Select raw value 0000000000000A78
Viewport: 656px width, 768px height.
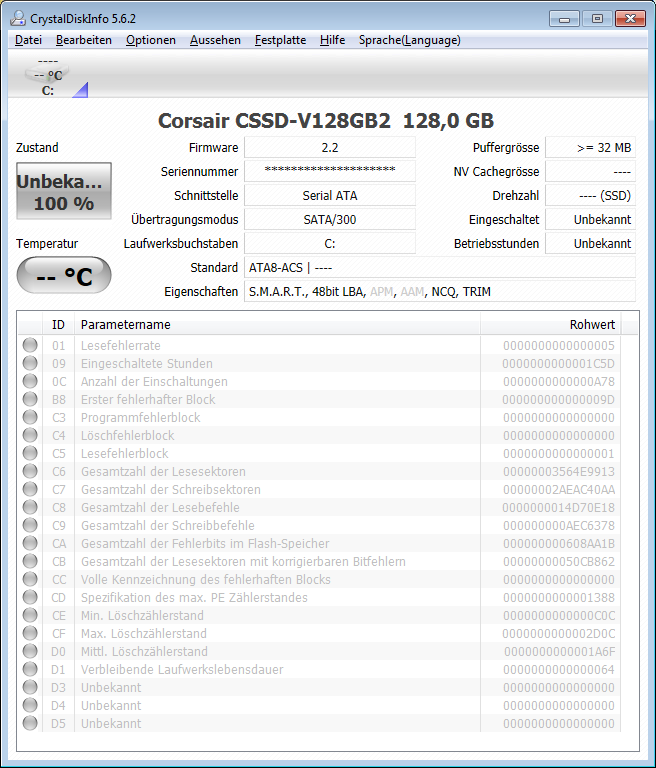coord(559,382)
